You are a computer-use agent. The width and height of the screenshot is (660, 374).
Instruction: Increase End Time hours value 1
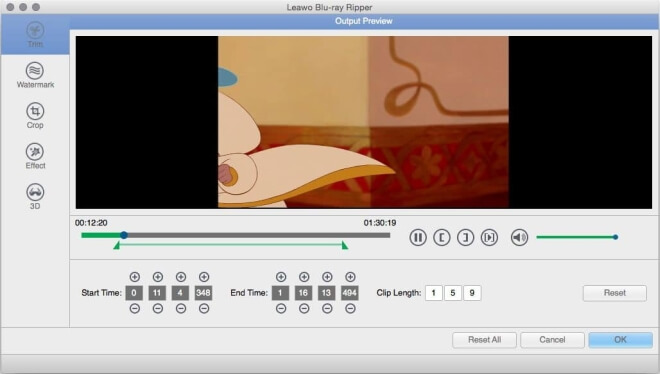click(x=281, y=277)
